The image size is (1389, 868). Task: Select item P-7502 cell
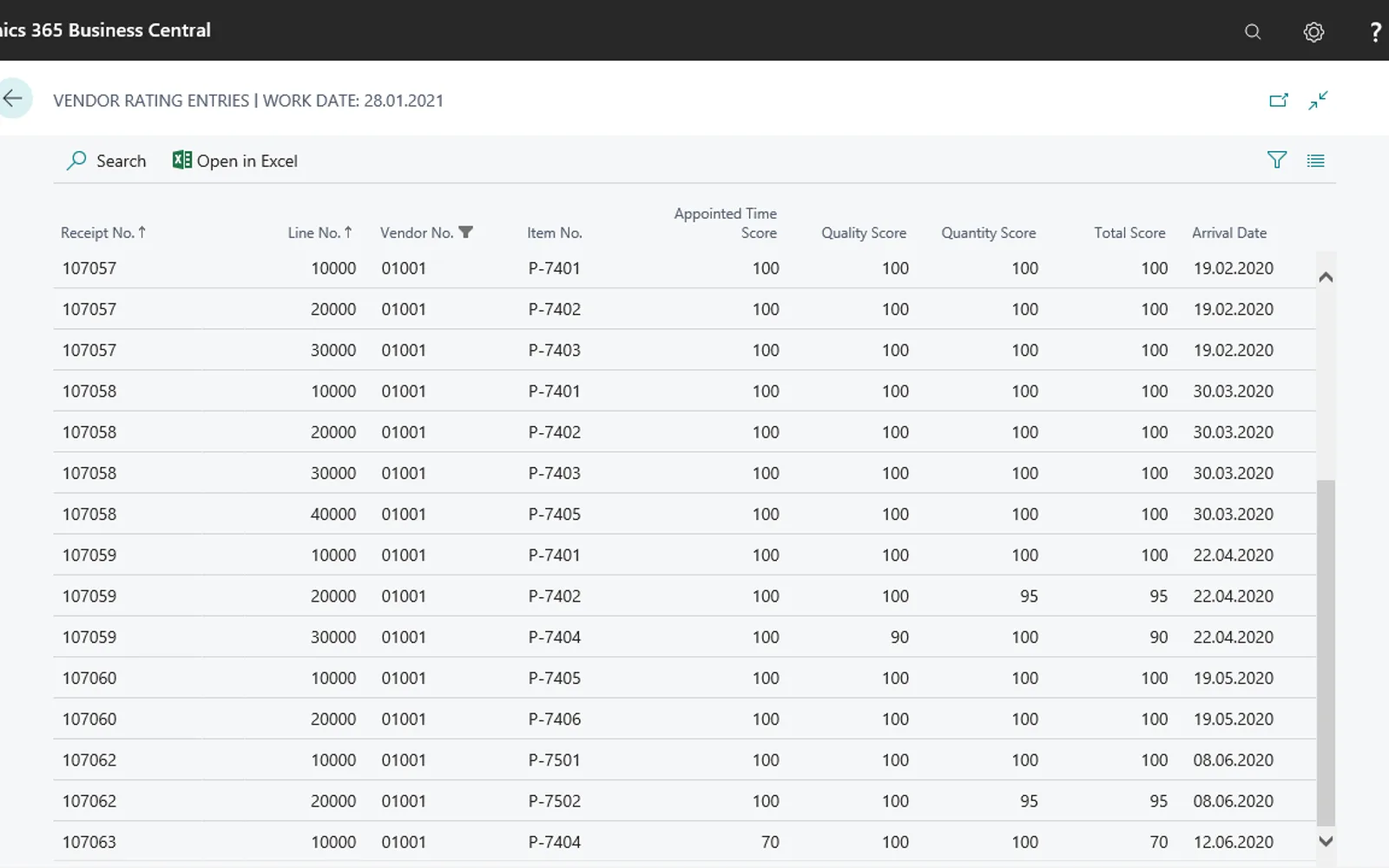tap(554, 801)
